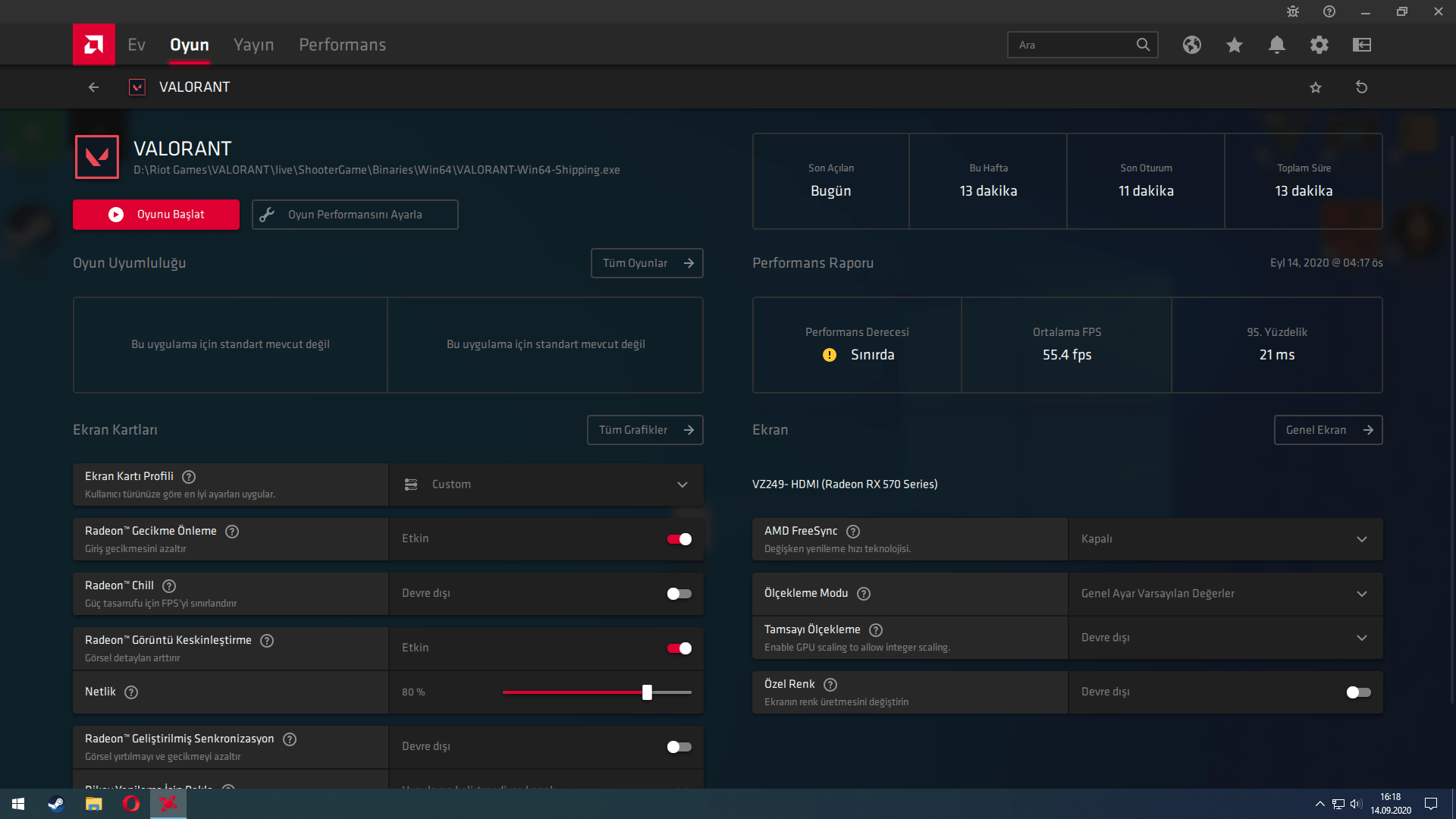Screen dimensions: 1456x819
Task: Click the 95. Yüzdelik value 21 ms
Action: click(x=1277, y=355)
